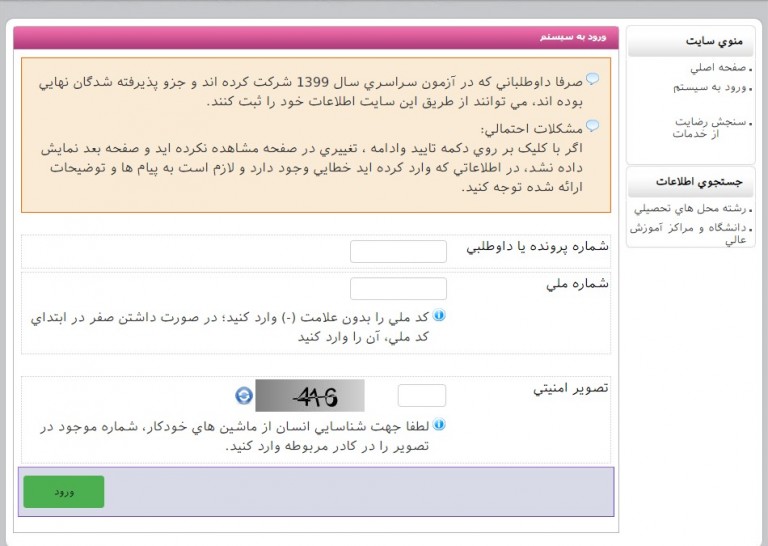Click the captcha code entry box
Viewport: 768px width, 546px height.
coord(422,396)
